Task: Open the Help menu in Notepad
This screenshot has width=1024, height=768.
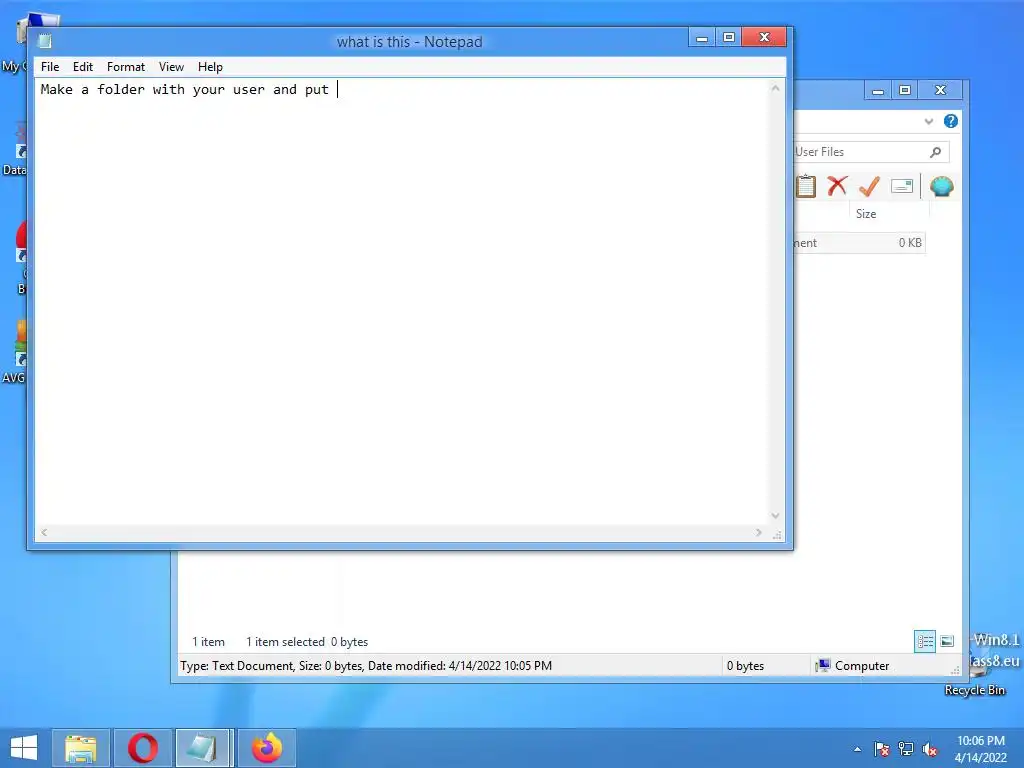Action: pyautogui.click(x=210, y=67)
